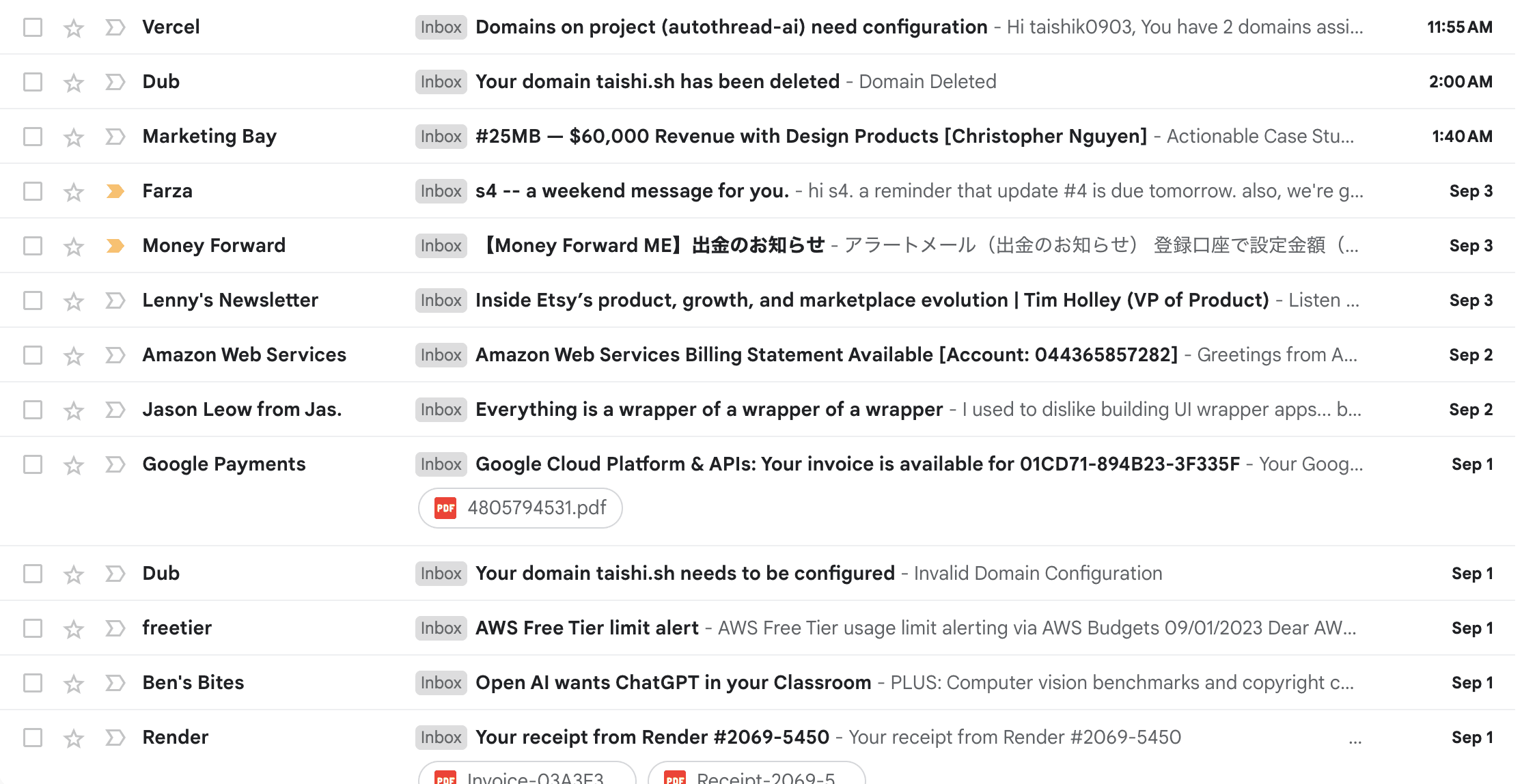Star the freetier email
Viewport: 1522px width, 784px height.
[x=74, y=629]
